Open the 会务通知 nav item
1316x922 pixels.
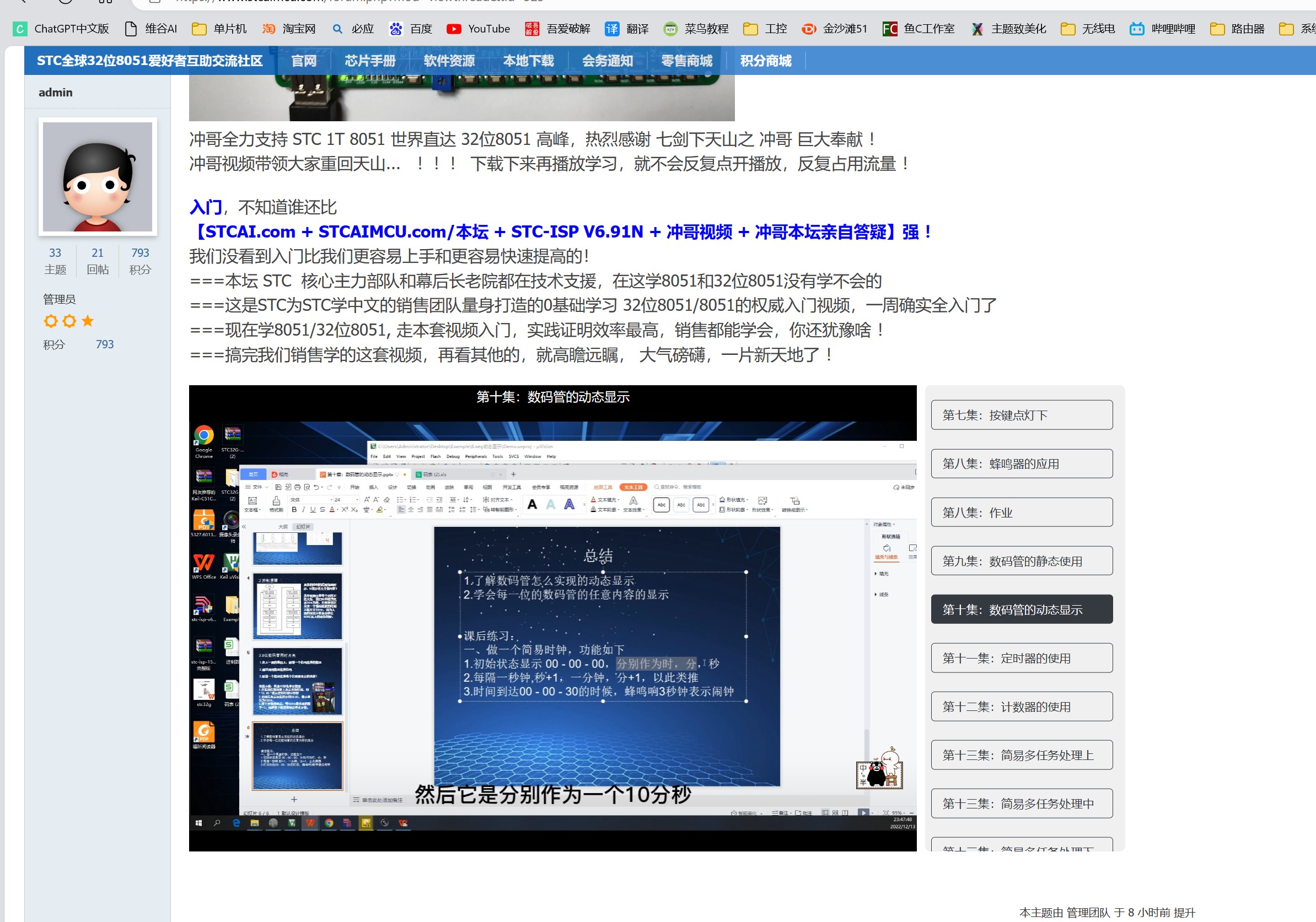click(x=608, y=61)
